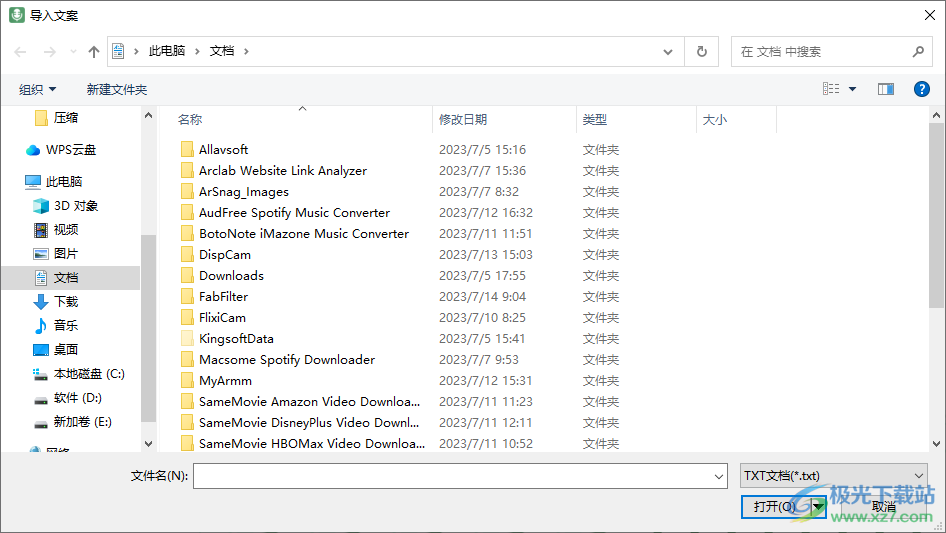Screen dimensions: 946x533
Task: Select the Arclab Website Link Analyzer folder icon
Action: 188,170
